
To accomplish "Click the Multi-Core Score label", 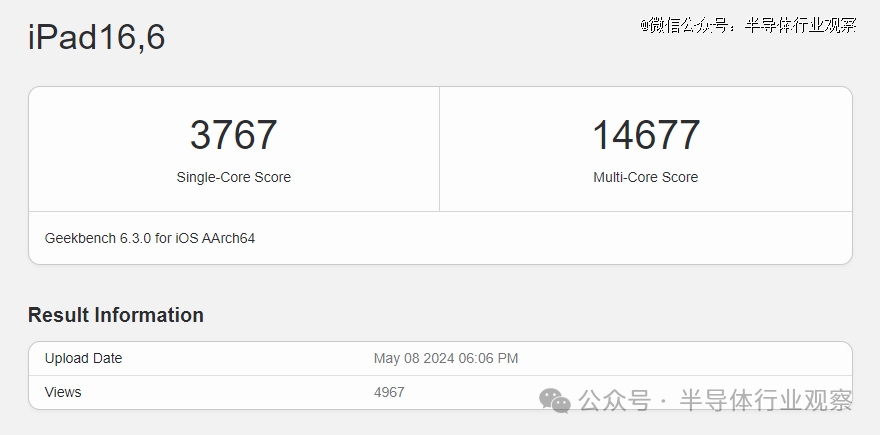I will 646,177.
